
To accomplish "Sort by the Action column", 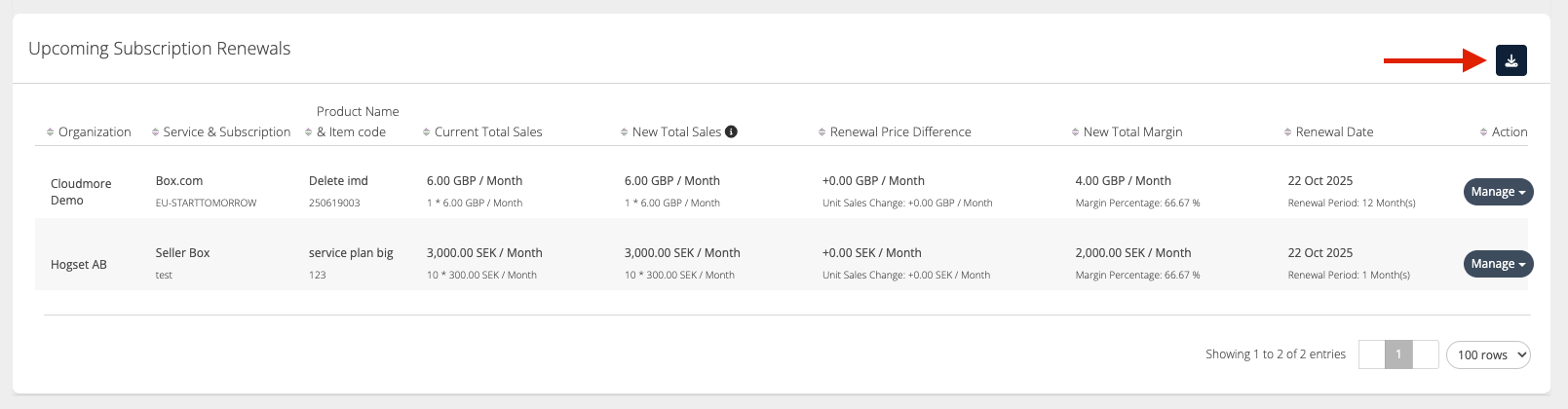I will 1509,132.
